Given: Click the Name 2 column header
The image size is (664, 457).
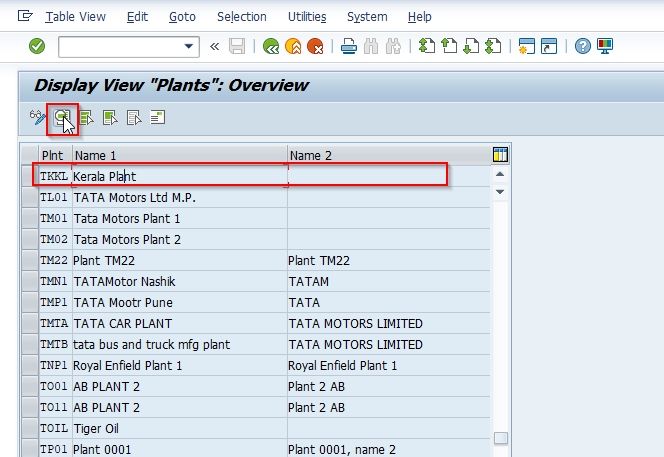Looking at the screenshot, I should pos(389,155).
